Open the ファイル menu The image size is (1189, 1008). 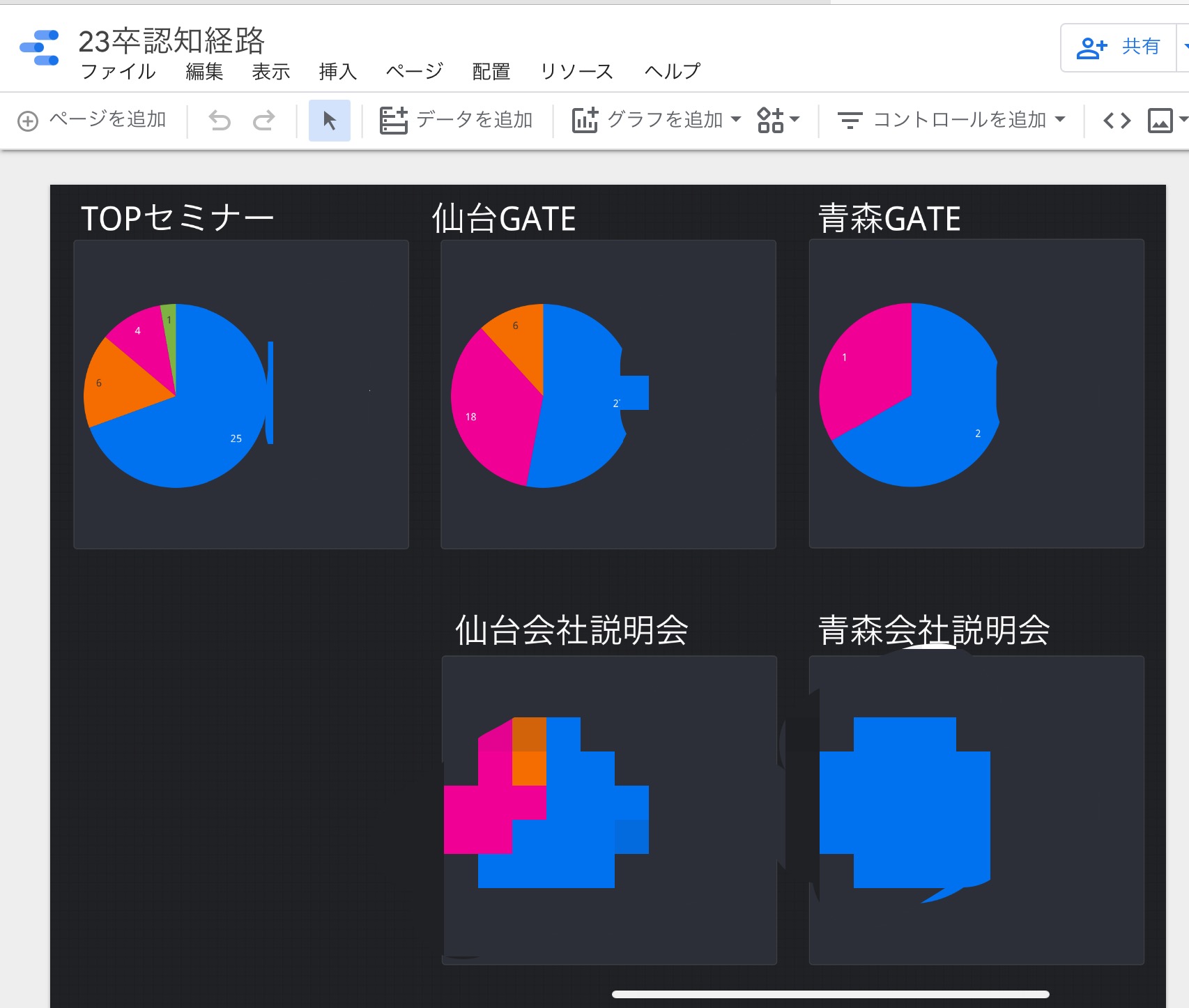click(118, 71)
